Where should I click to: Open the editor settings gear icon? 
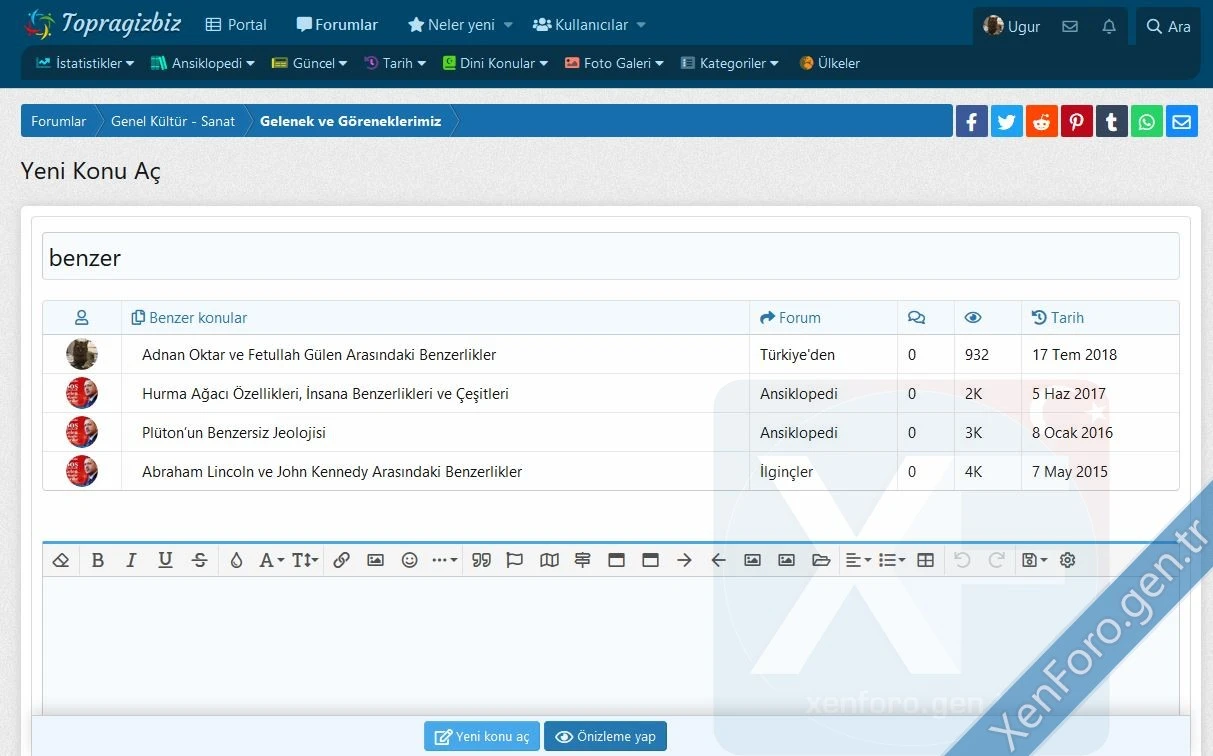pos(1067,560)
